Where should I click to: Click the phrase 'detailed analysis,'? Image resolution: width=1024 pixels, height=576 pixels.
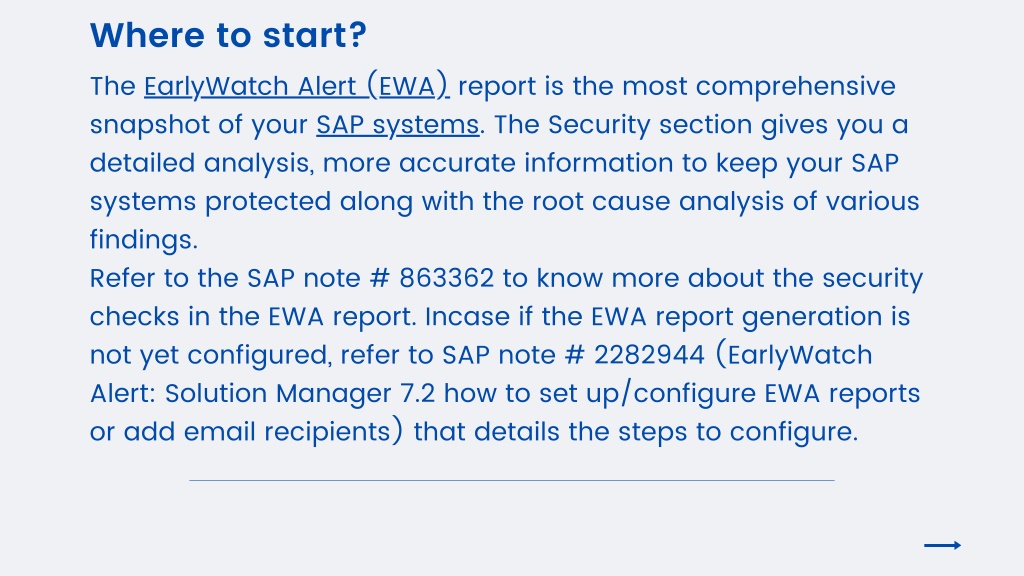pos(202,163)
